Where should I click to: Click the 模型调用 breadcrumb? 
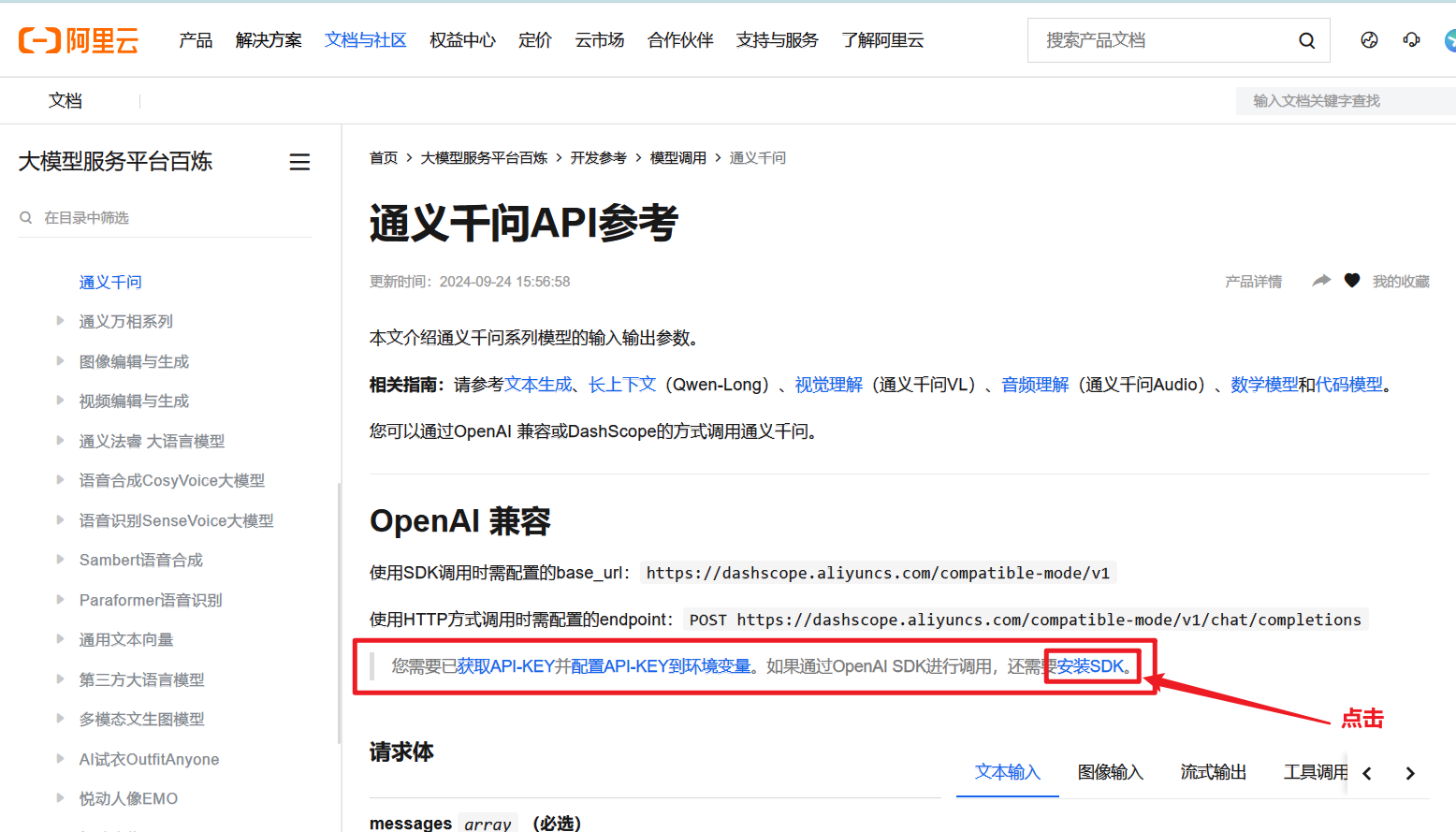678,158
